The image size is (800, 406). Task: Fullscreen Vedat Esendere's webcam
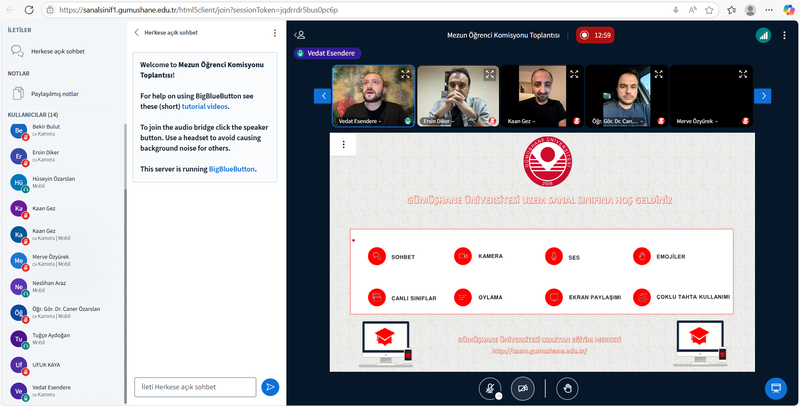pyautogui.click(x=405, y=74)
